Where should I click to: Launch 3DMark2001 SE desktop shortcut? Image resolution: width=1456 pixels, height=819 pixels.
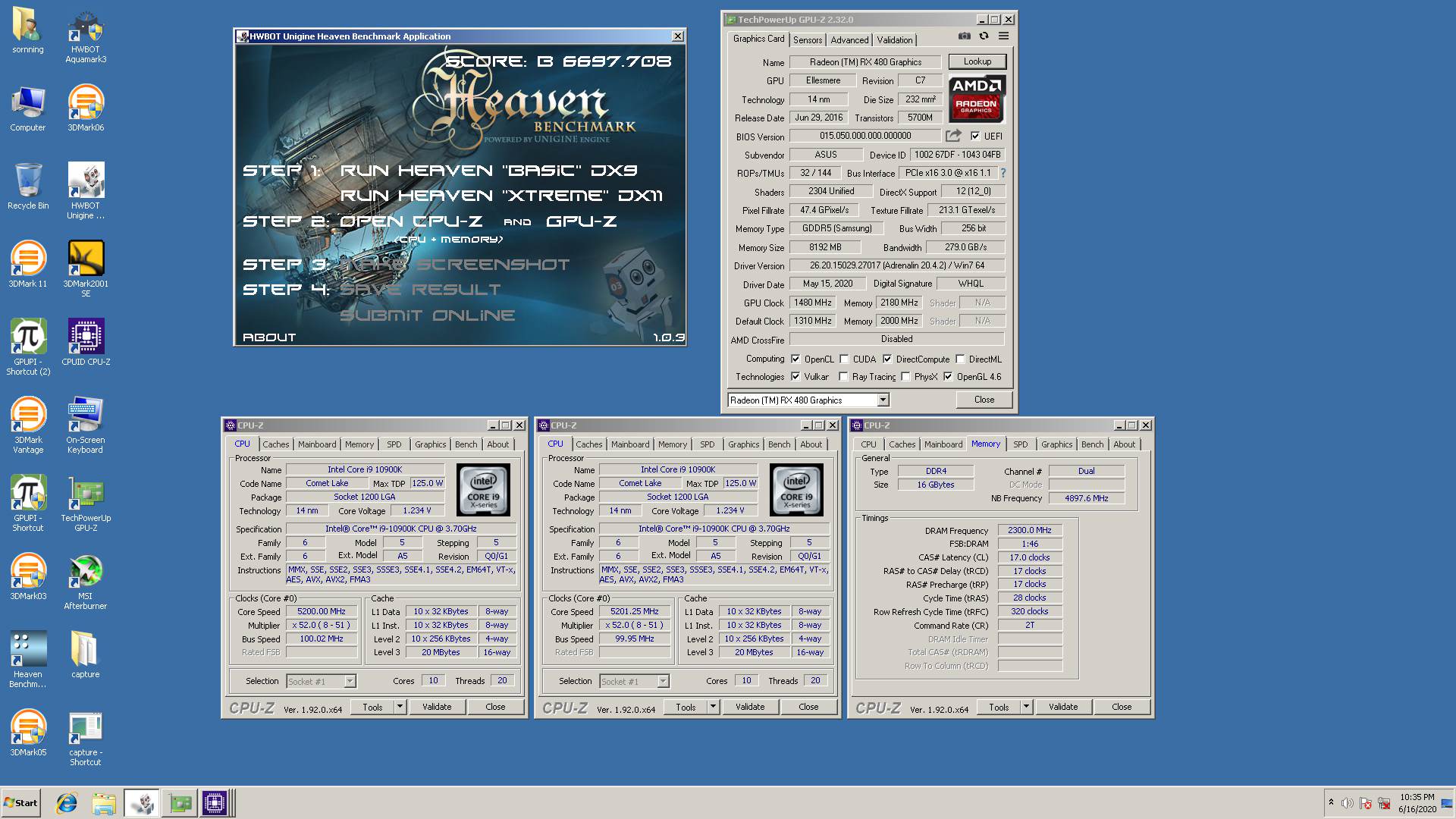click(86, 270)
